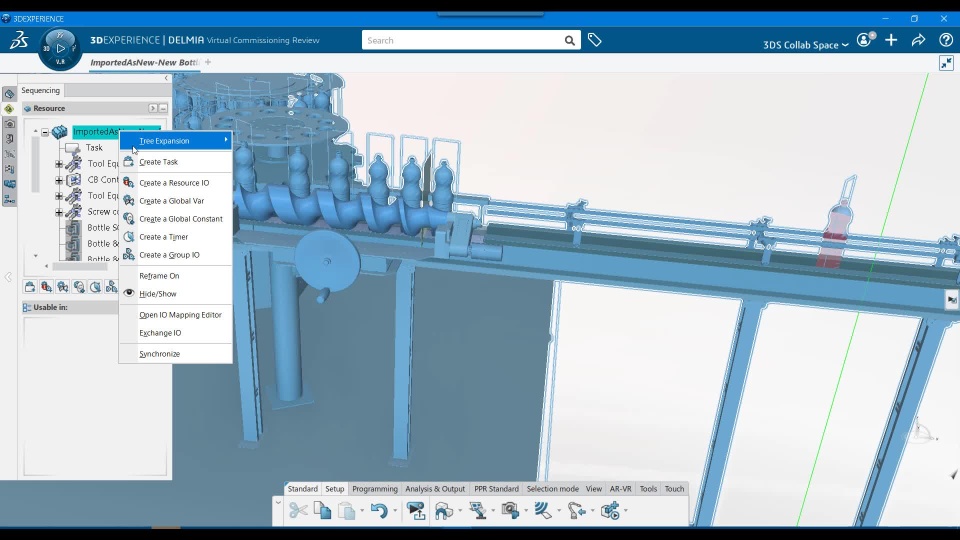The width and height of the screenshot is (960, 540).
Task: Open the Tree Expansion submenu arrow
Action: (x=226, y=140)
